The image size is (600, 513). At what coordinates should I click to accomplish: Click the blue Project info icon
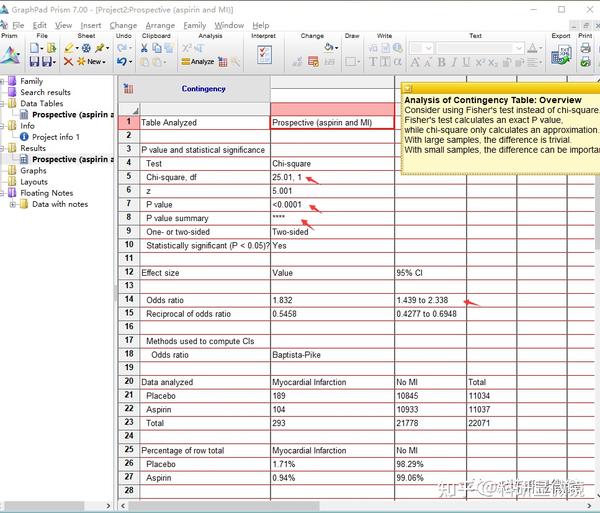coord(24,137)
